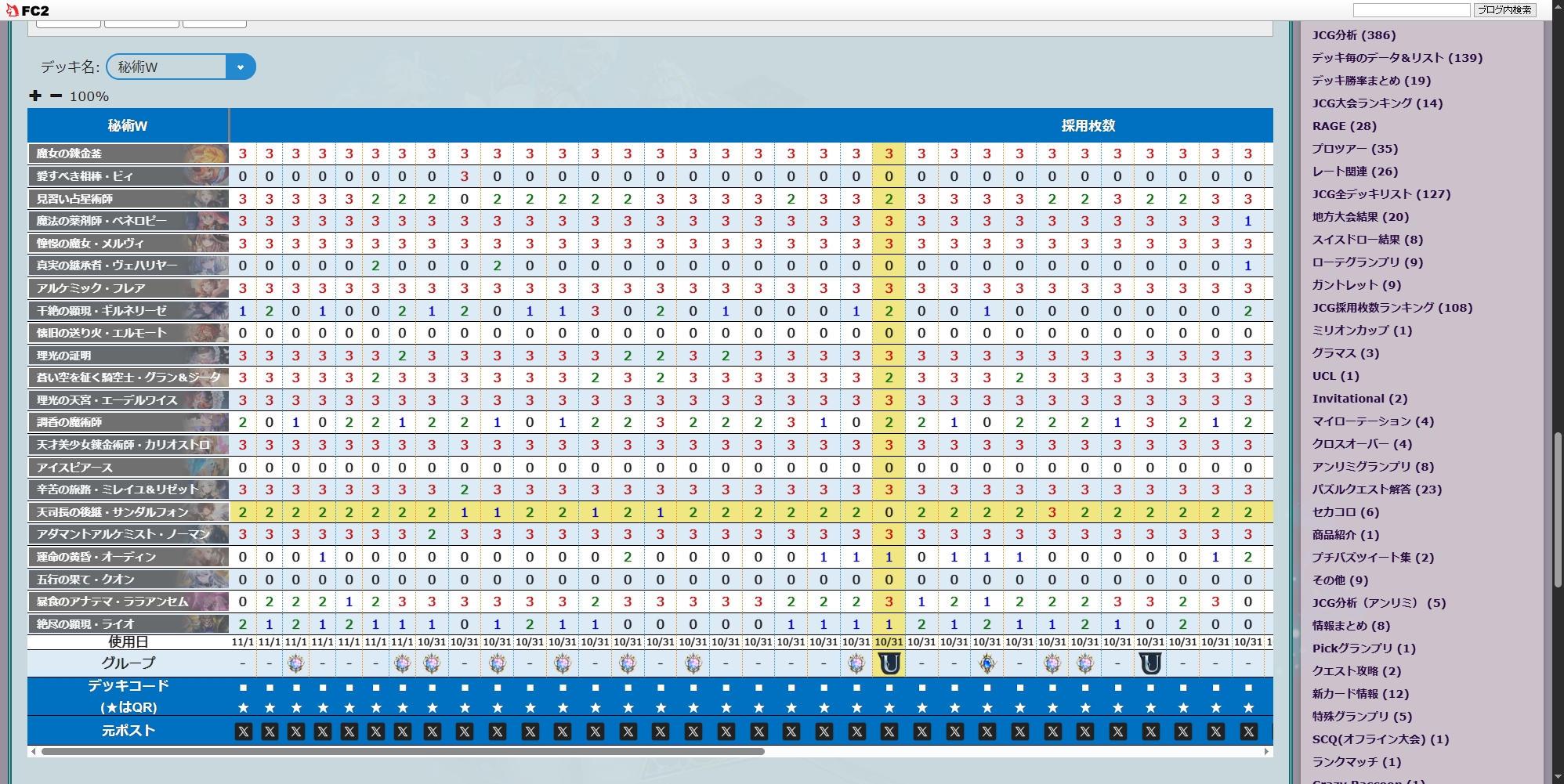Open JCG採用枚数ランキング (108) category
The width and height of the screenshot is (1564, 784).
point(1392,308)
